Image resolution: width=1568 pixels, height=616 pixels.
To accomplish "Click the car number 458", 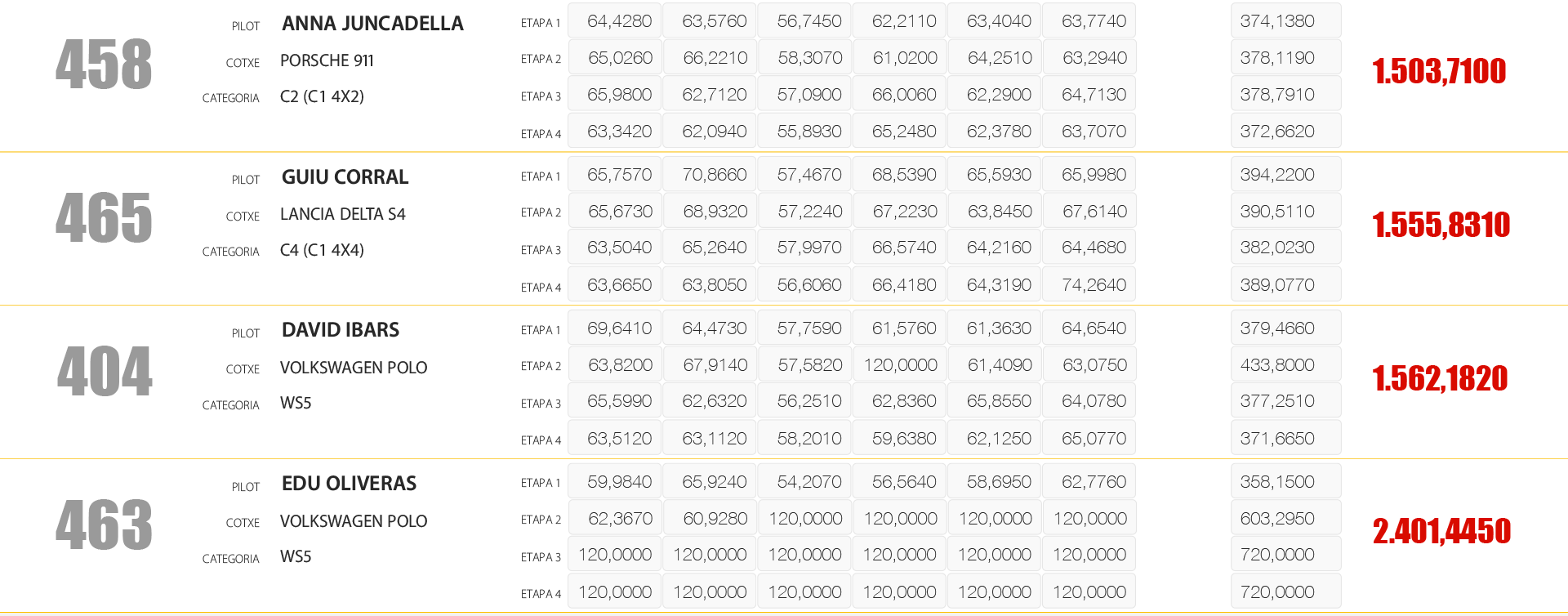I will [104, 65].
